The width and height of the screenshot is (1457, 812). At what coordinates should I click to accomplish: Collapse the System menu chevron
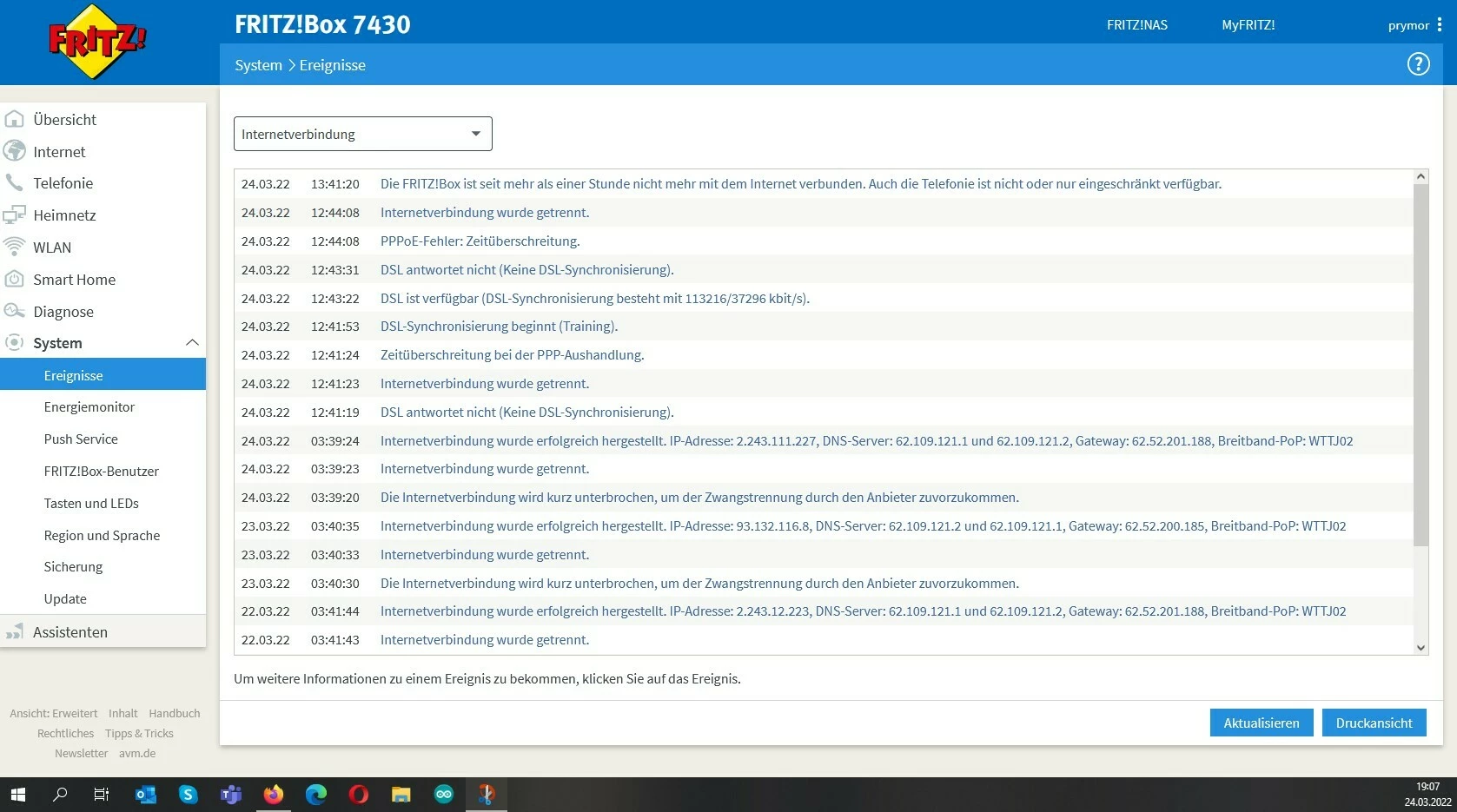click(192, 343)
